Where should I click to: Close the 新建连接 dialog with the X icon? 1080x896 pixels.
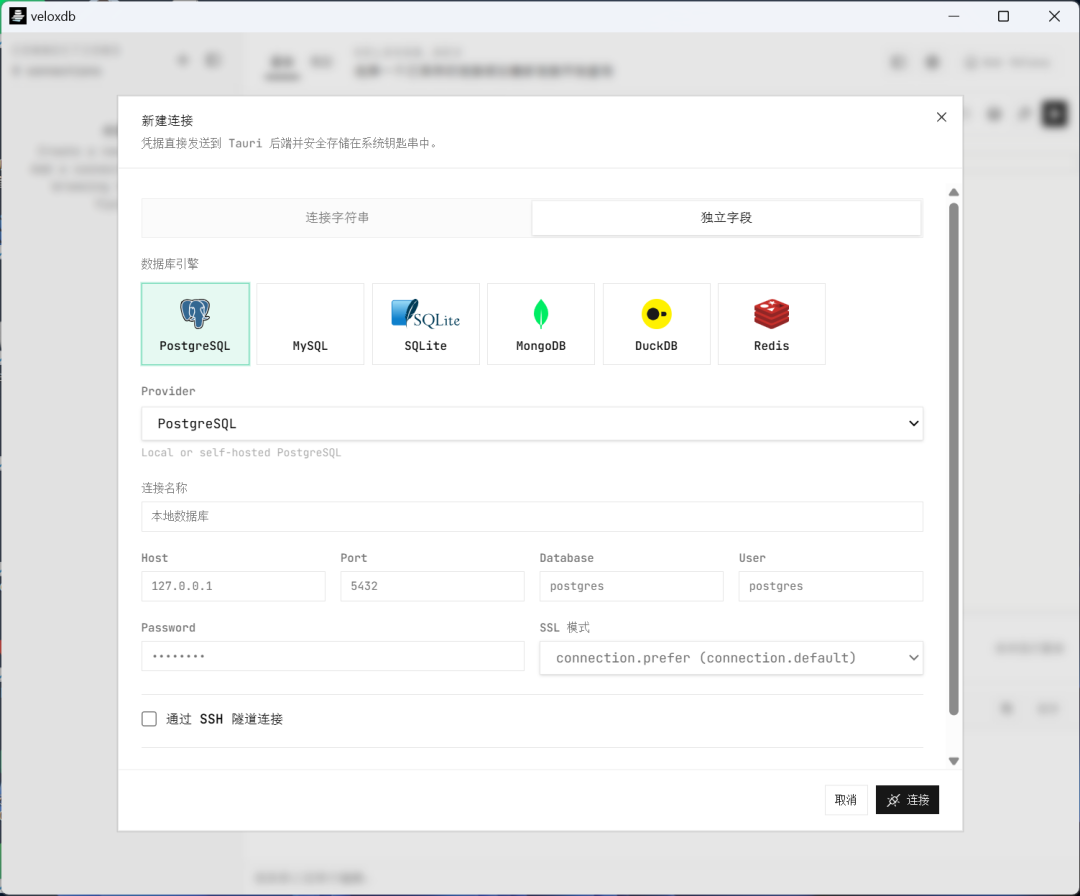(x=942, y=117)
